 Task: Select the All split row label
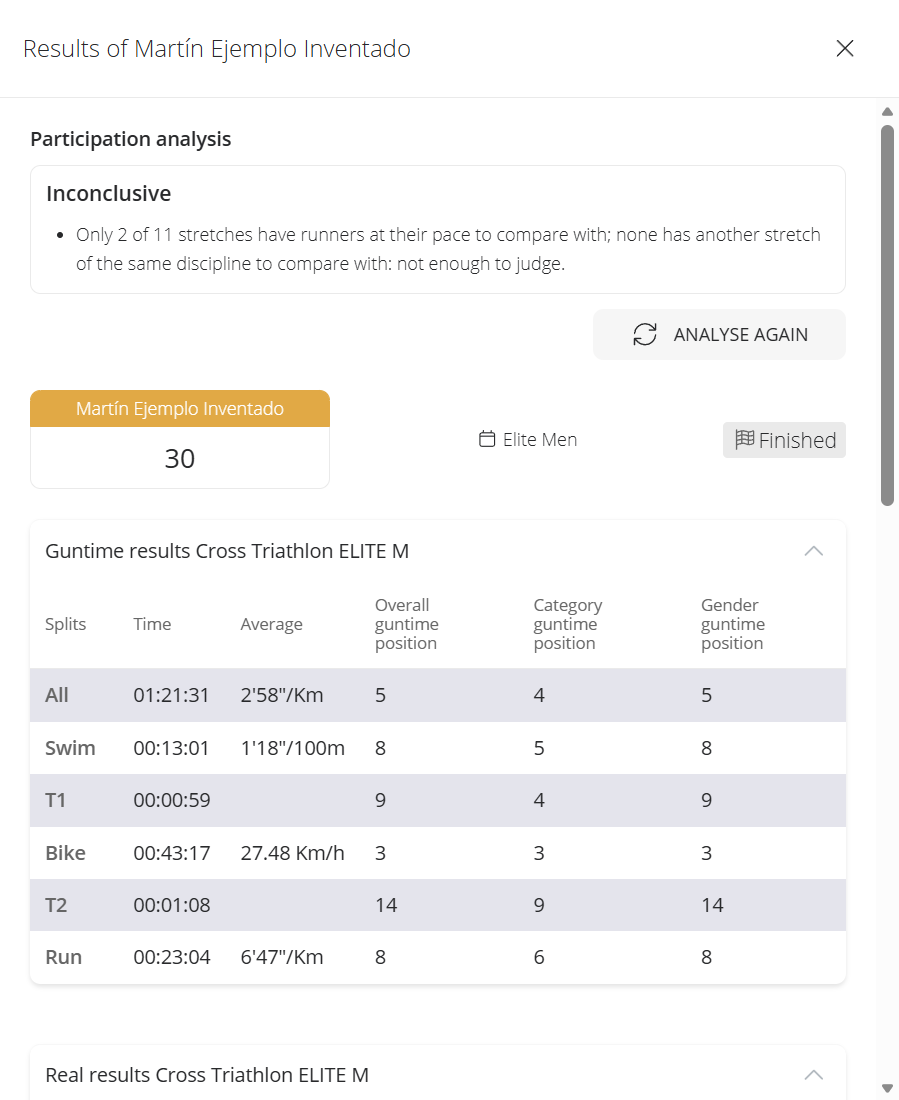[57, 695]
